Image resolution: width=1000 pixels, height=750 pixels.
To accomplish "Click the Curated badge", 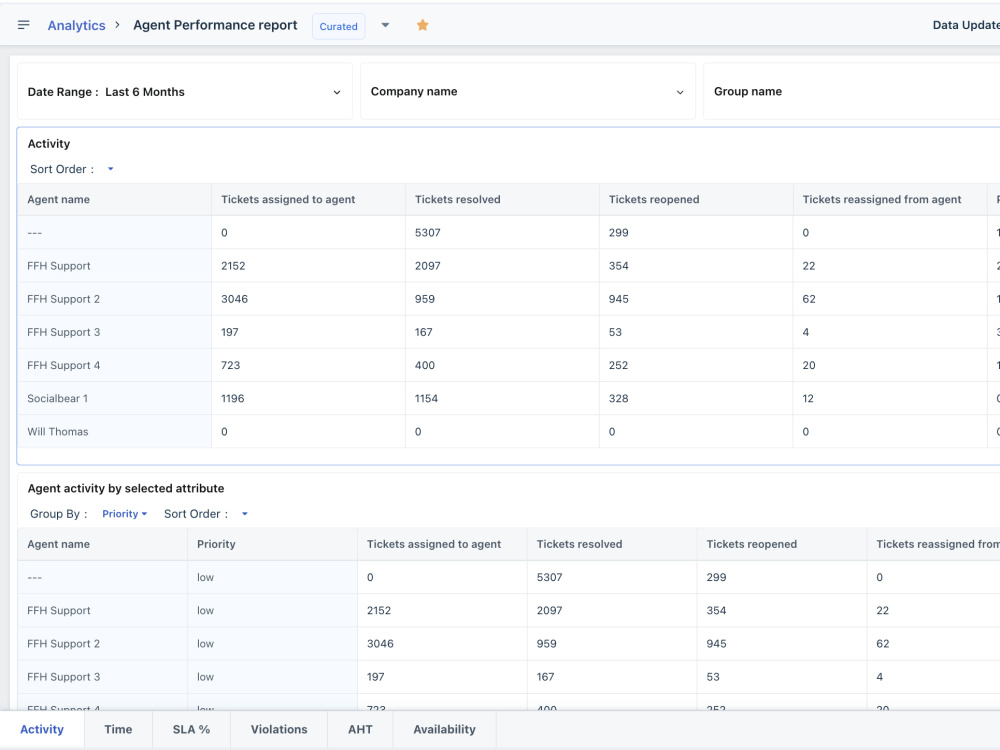I will coord(339,26).
